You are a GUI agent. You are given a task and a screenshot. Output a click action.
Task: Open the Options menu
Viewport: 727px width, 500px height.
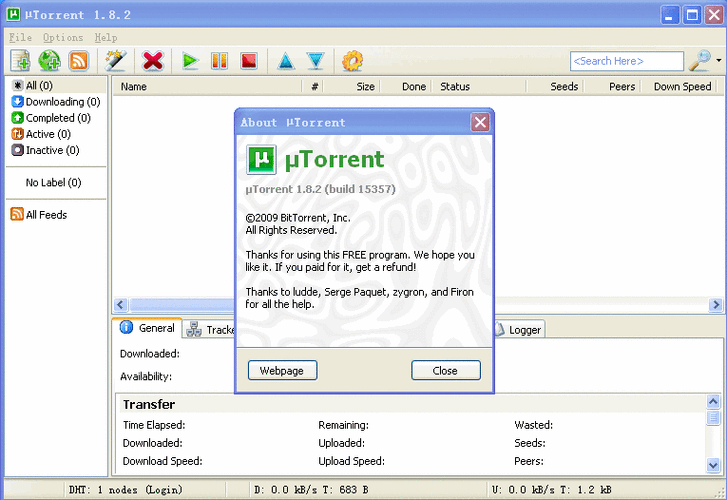63,38
